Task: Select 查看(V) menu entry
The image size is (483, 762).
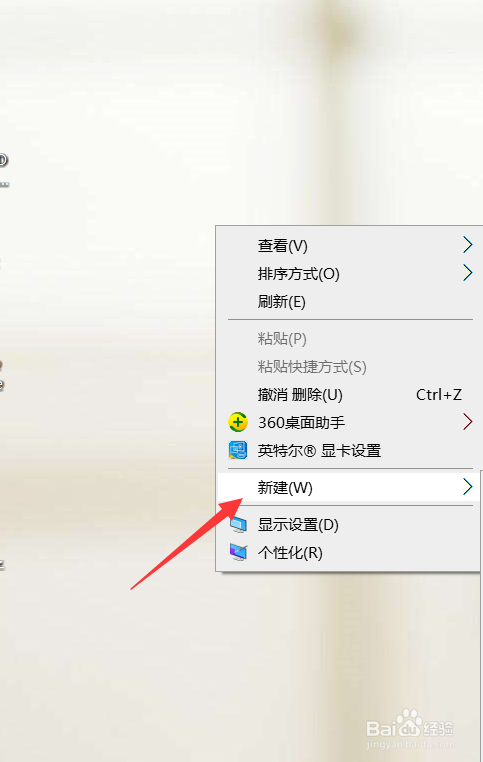Action: pyautogui.click(x=348, y=245)
